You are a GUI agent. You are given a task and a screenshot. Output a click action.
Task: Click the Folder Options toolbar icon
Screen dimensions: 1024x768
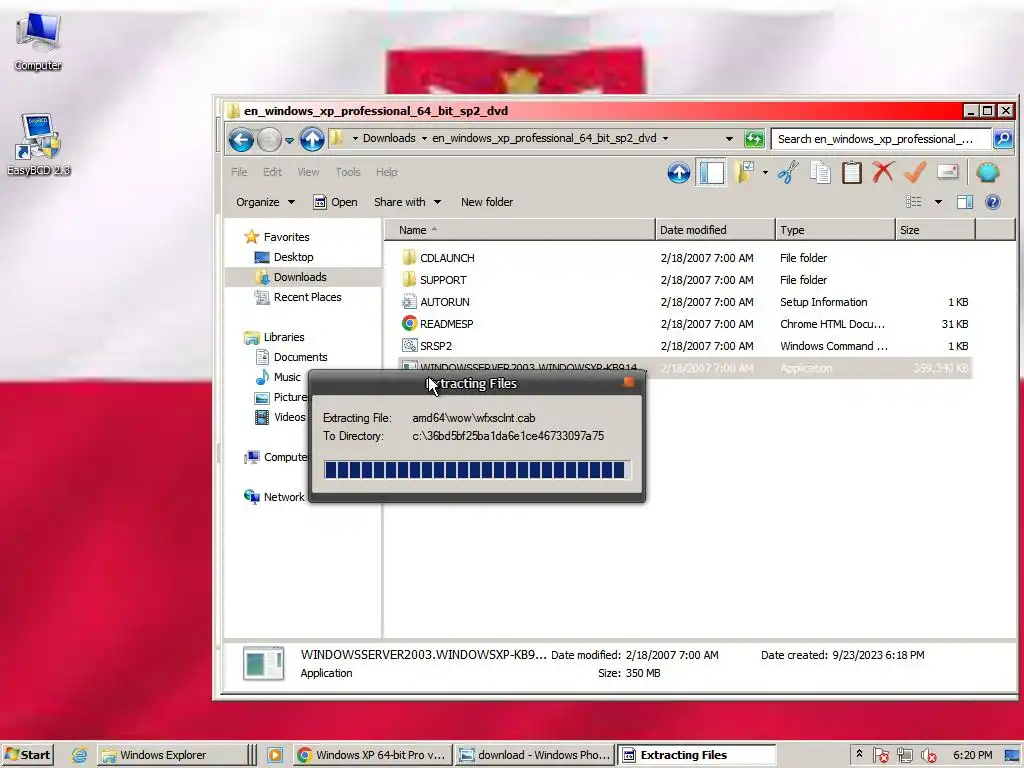744,172
